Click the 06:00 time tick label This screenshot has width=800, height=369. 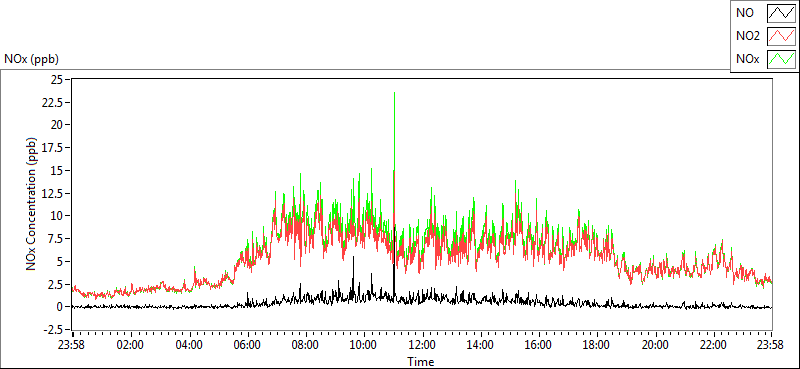point(247,344)
